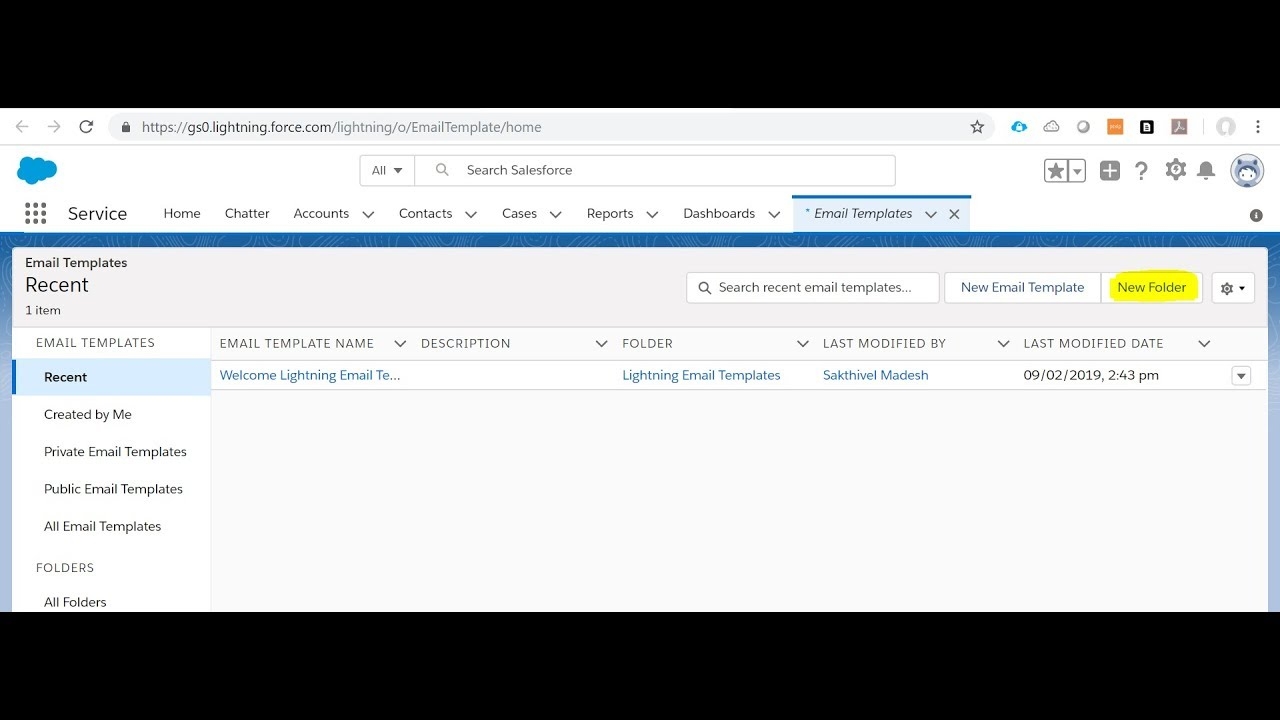Click the gray cloud extension icon
Screen dimensions: 1280x720
coord(1051,127)
